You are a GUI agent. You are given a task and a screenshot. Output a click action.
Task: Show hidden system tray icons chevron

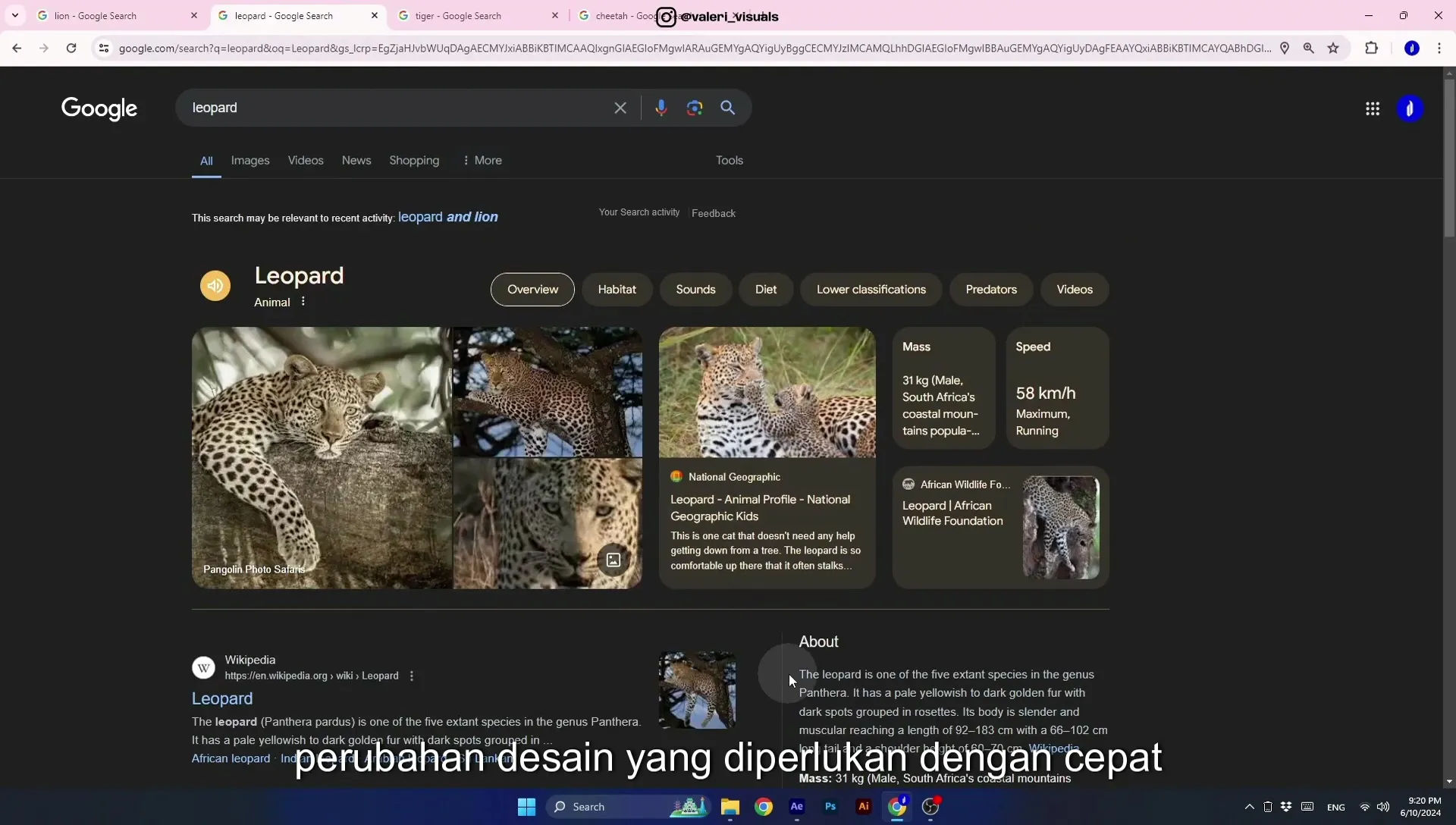click(x=1250, y=807)
